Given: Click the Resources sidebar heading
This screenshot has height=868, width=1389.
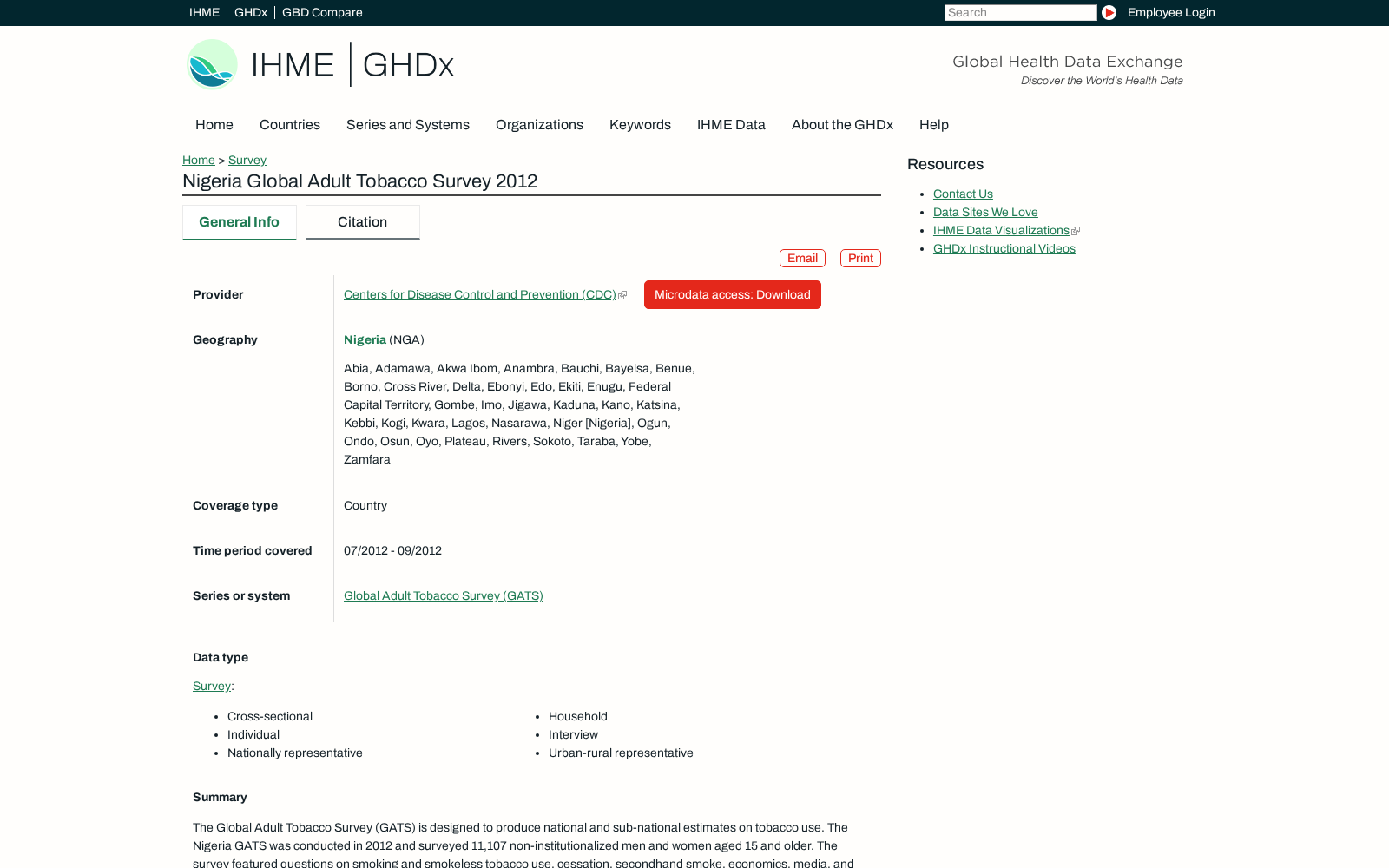Looking at the screenshot, I should pyautogui.click(x=945, y=165).
